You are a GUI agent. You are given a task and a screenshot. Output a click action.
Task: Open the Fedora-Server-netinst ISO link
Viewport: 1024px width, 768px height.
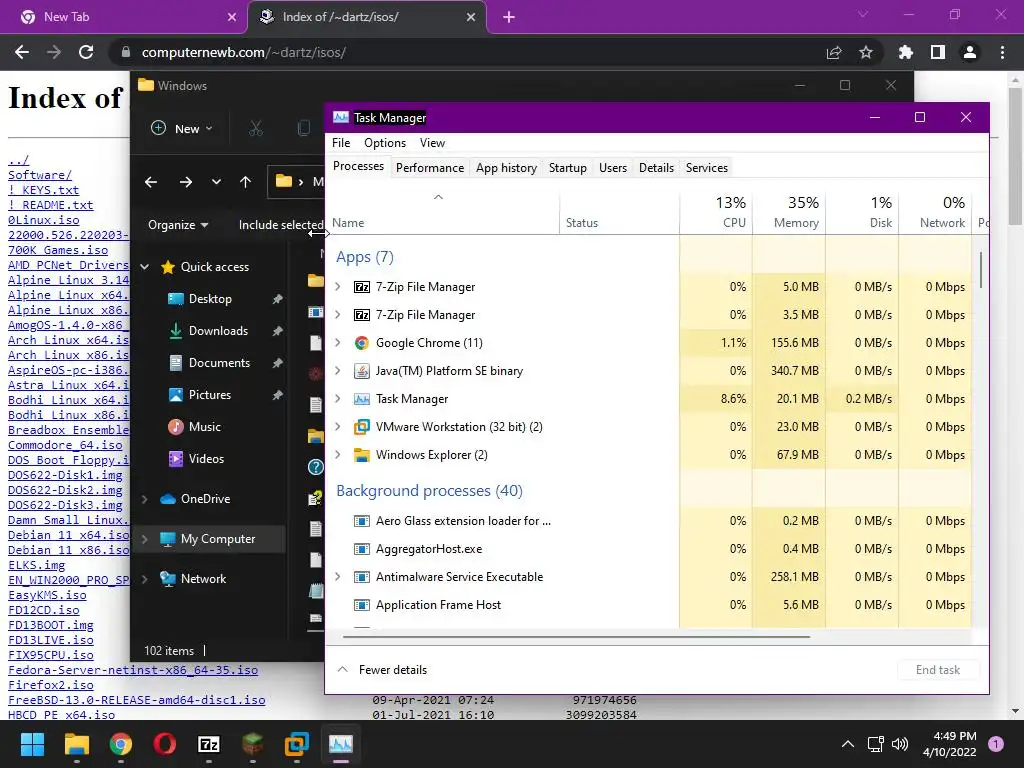pos(133,670)
